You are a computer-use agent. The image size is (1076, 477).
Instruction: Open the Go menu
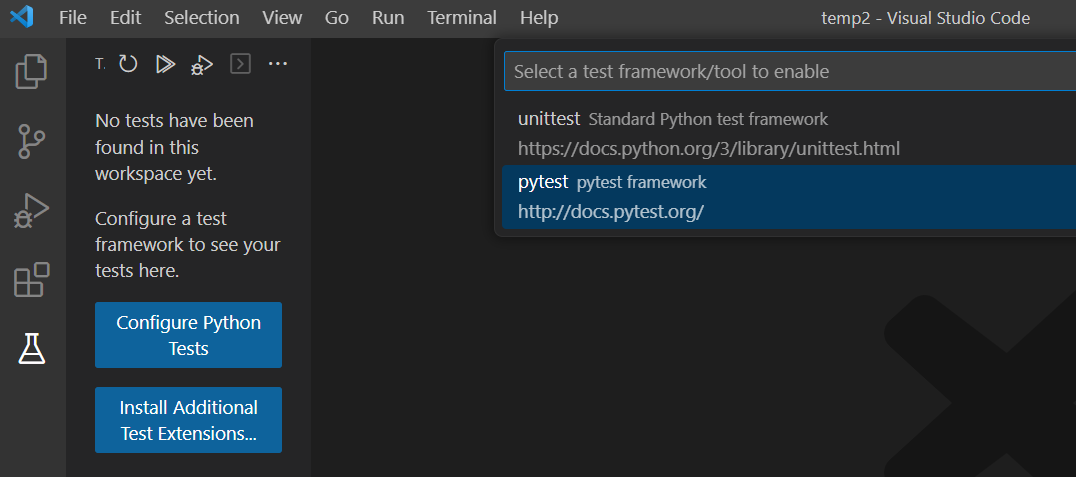(x=337, y=18)
